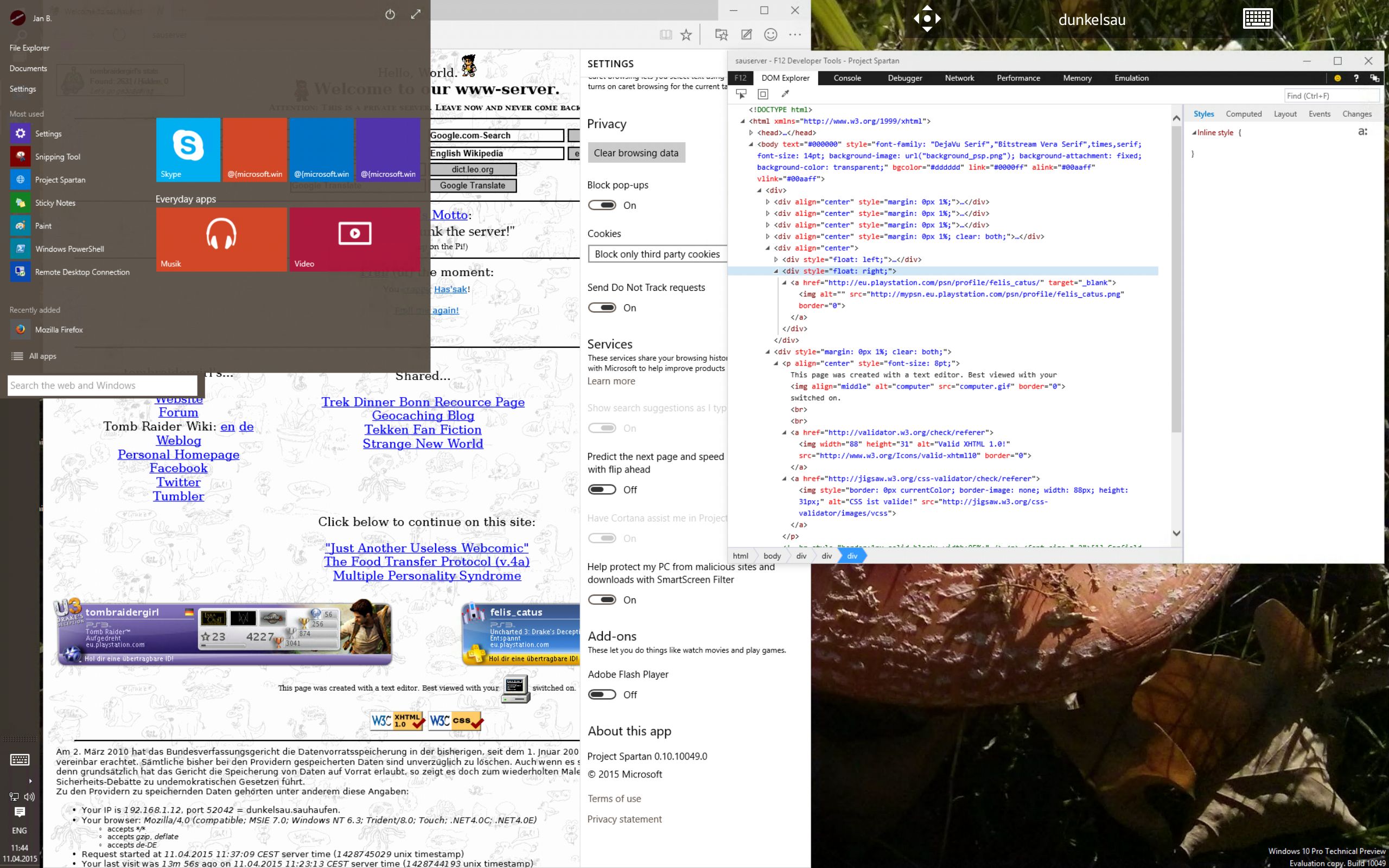
Task: Switch to the Console tab
Action: pos(846,78)
